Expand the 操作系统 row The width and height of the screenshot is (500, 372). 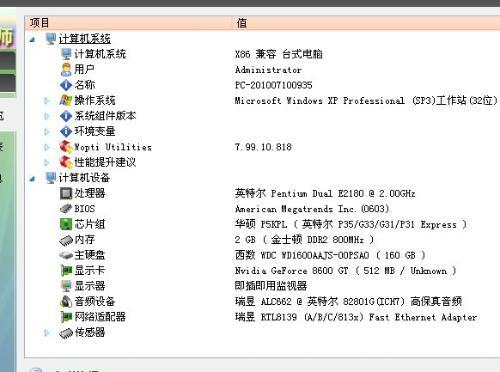coord(47,101)
